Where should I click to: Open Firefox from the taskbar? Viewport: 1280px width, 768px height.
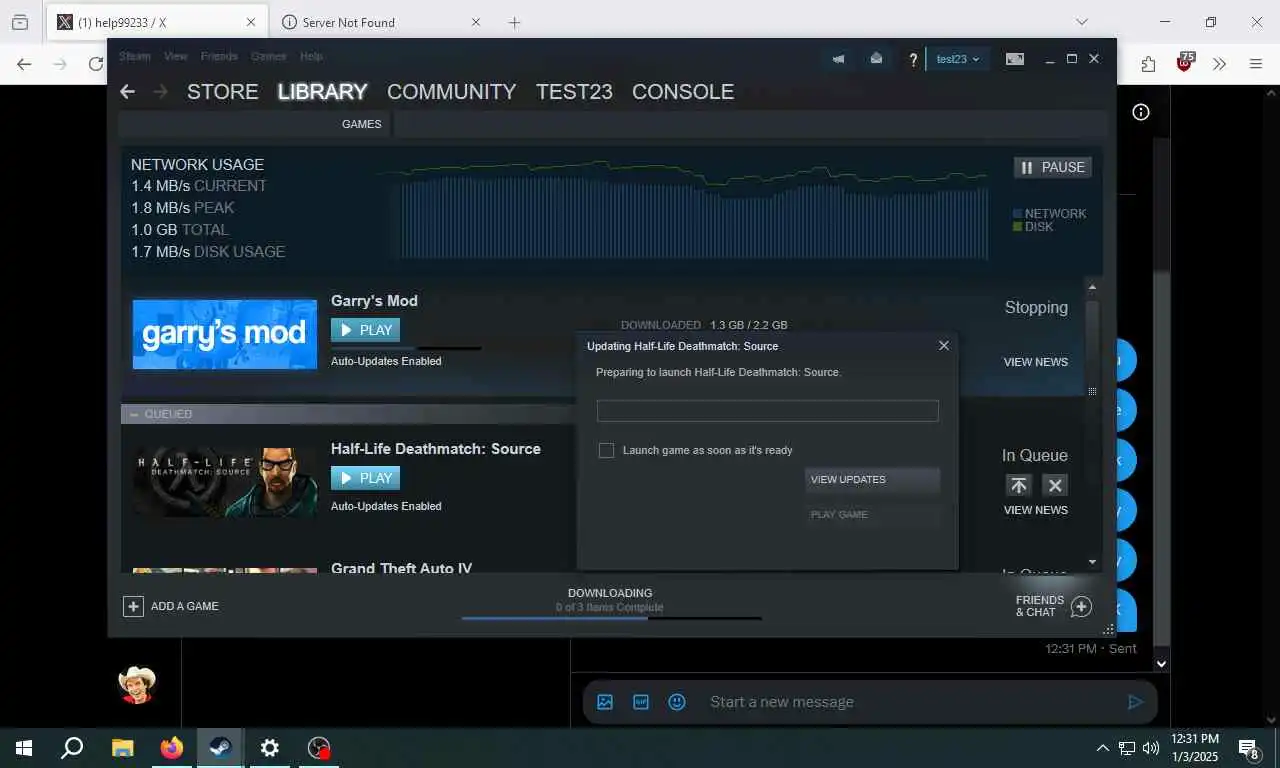click(172, 747)
